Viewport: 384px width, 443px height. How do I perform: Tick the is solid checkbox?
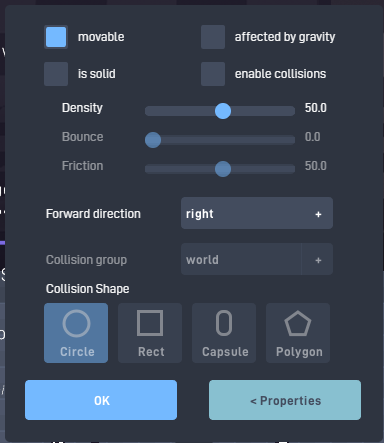click(x=56, y=74)
